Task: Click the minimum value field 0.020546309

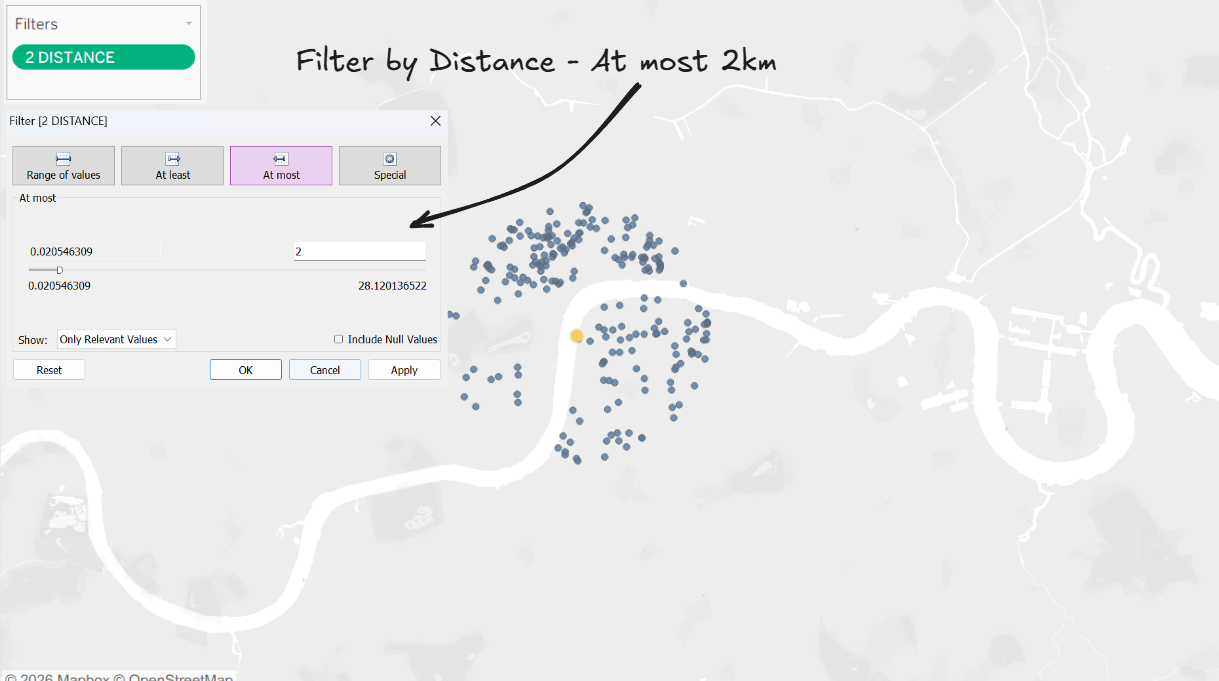Action: (x=94, y=252)
